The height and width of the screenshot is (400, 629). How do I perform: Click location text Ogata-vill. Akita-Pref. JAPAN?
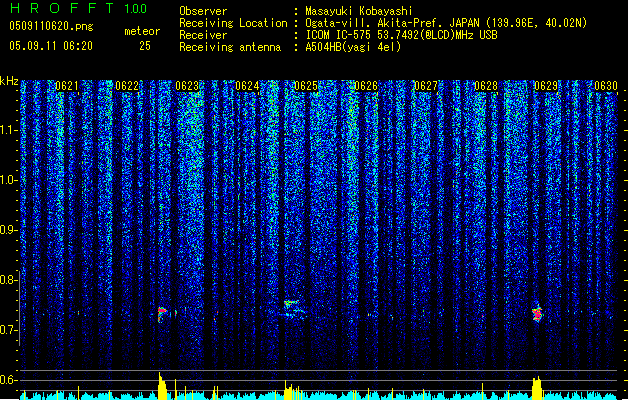(x=392, y=23)
